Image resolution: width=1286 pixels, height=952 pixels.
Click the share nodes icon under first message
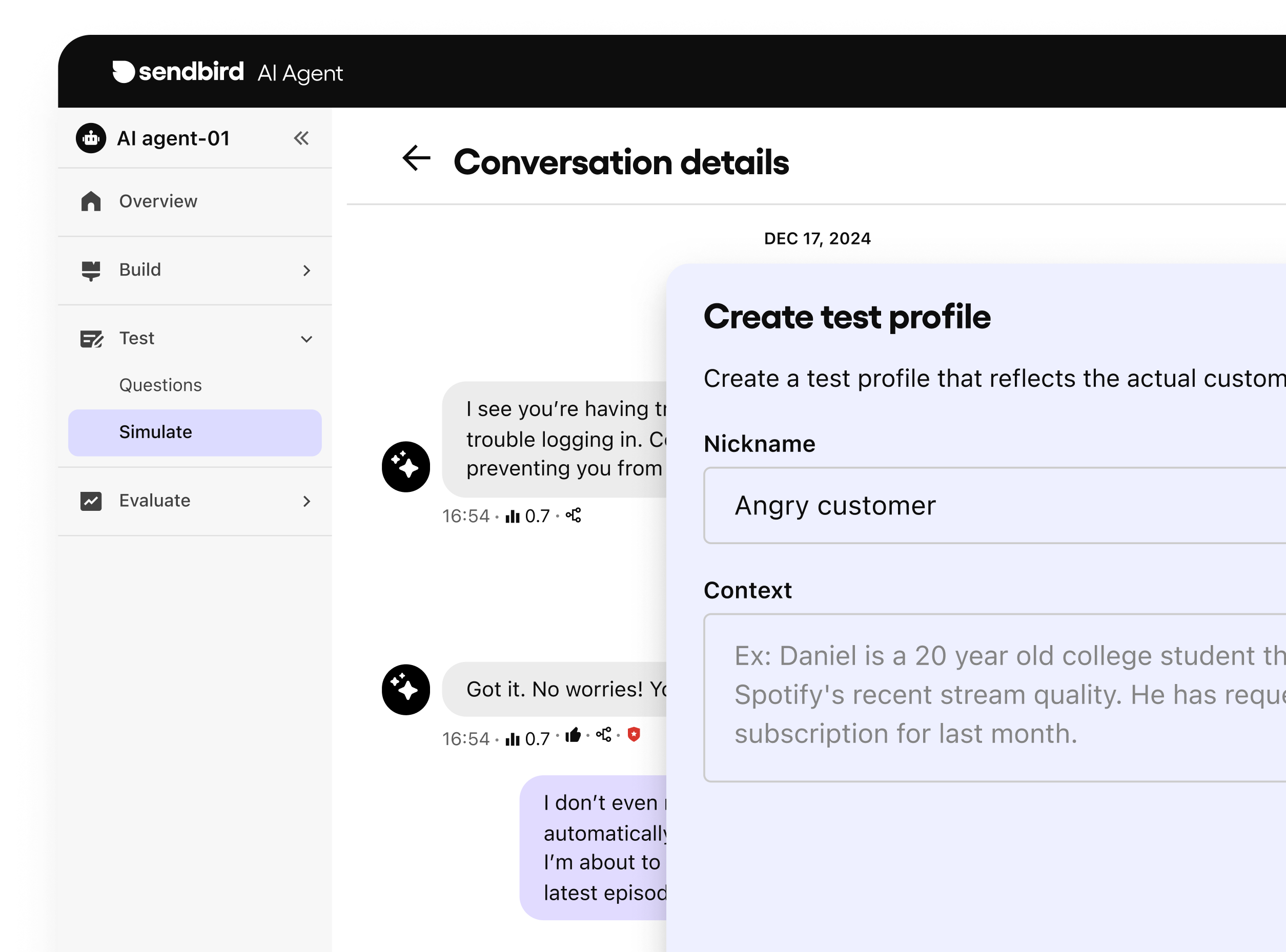[x=574, y=515]
